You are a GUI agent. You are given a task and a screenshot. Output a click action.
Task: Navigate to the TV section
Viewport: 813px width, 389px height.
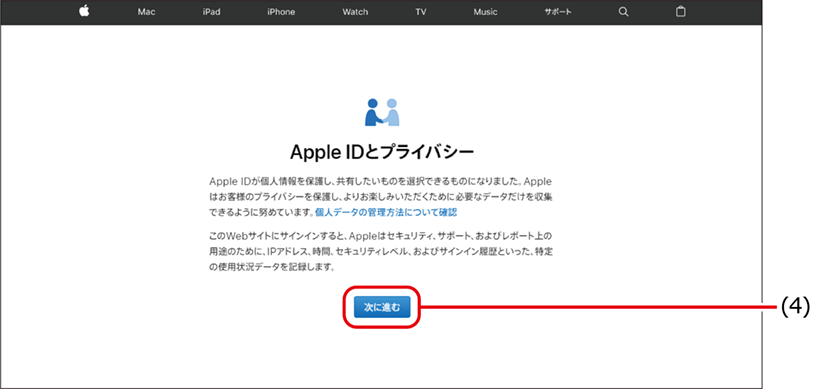(x=420, y=12)
